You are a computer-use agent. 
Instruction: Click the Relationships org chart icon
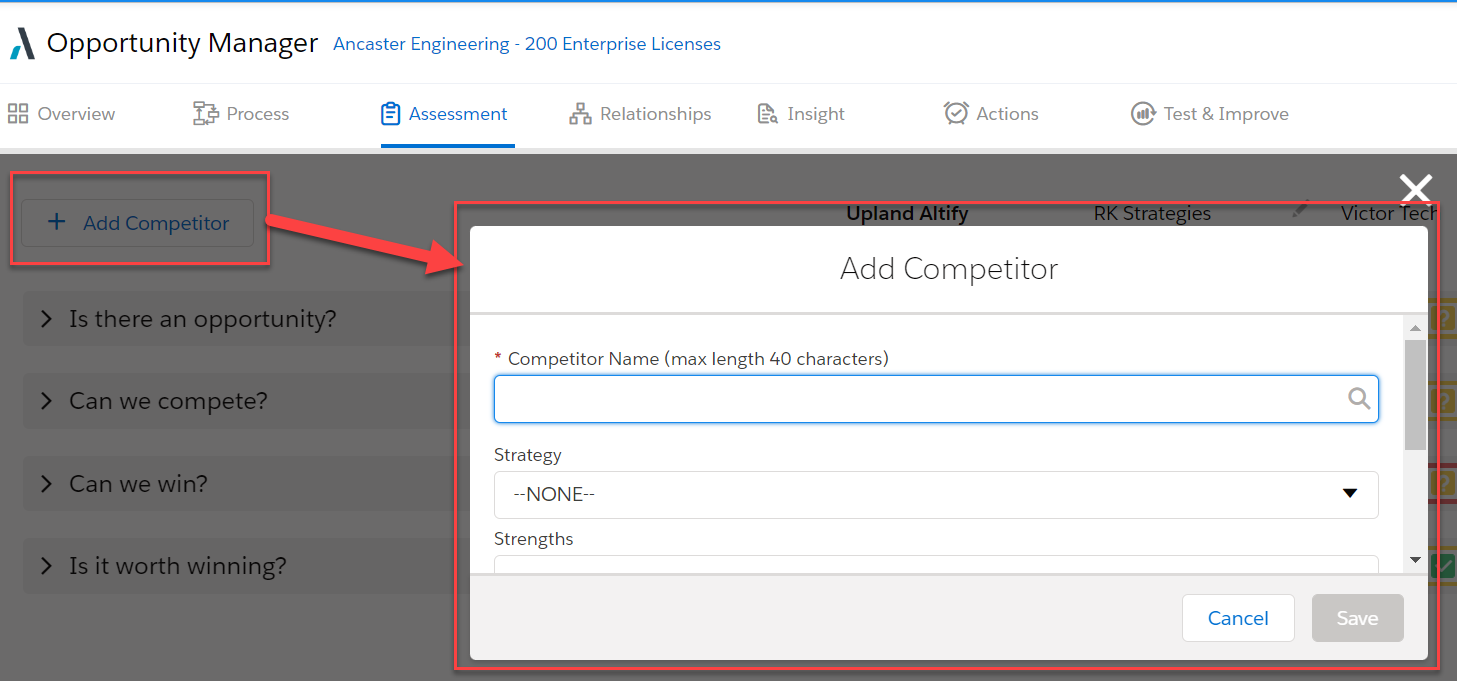click(580, 114)
